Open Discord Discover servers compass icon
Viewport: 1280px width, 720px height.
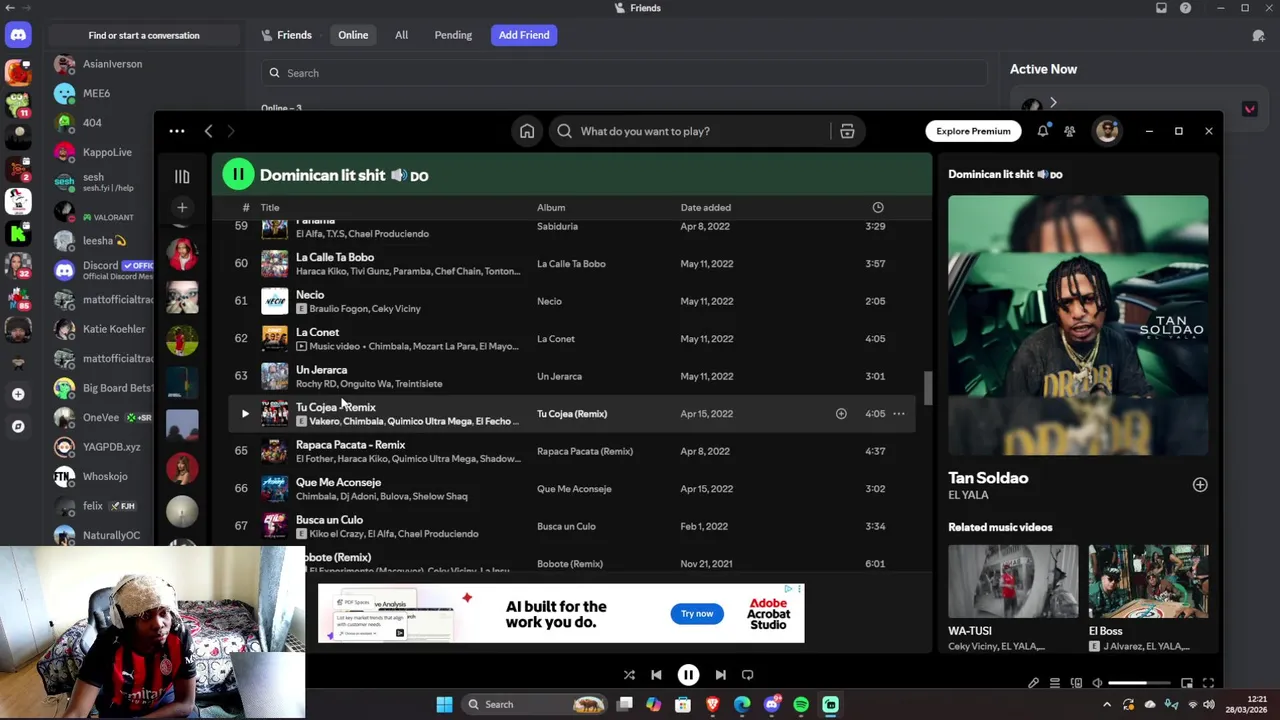tap(18, 426)
